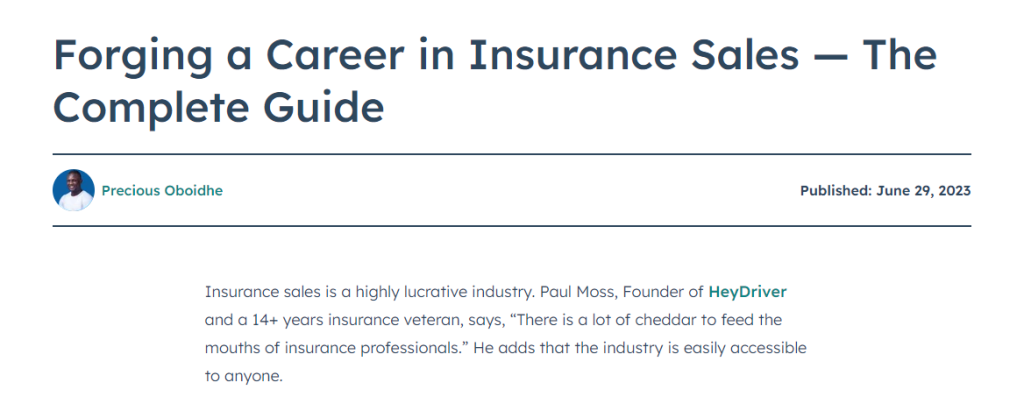Click the words "Complete Guide" in title
This screenshot has height=411, width=1024.
(218, 107)
